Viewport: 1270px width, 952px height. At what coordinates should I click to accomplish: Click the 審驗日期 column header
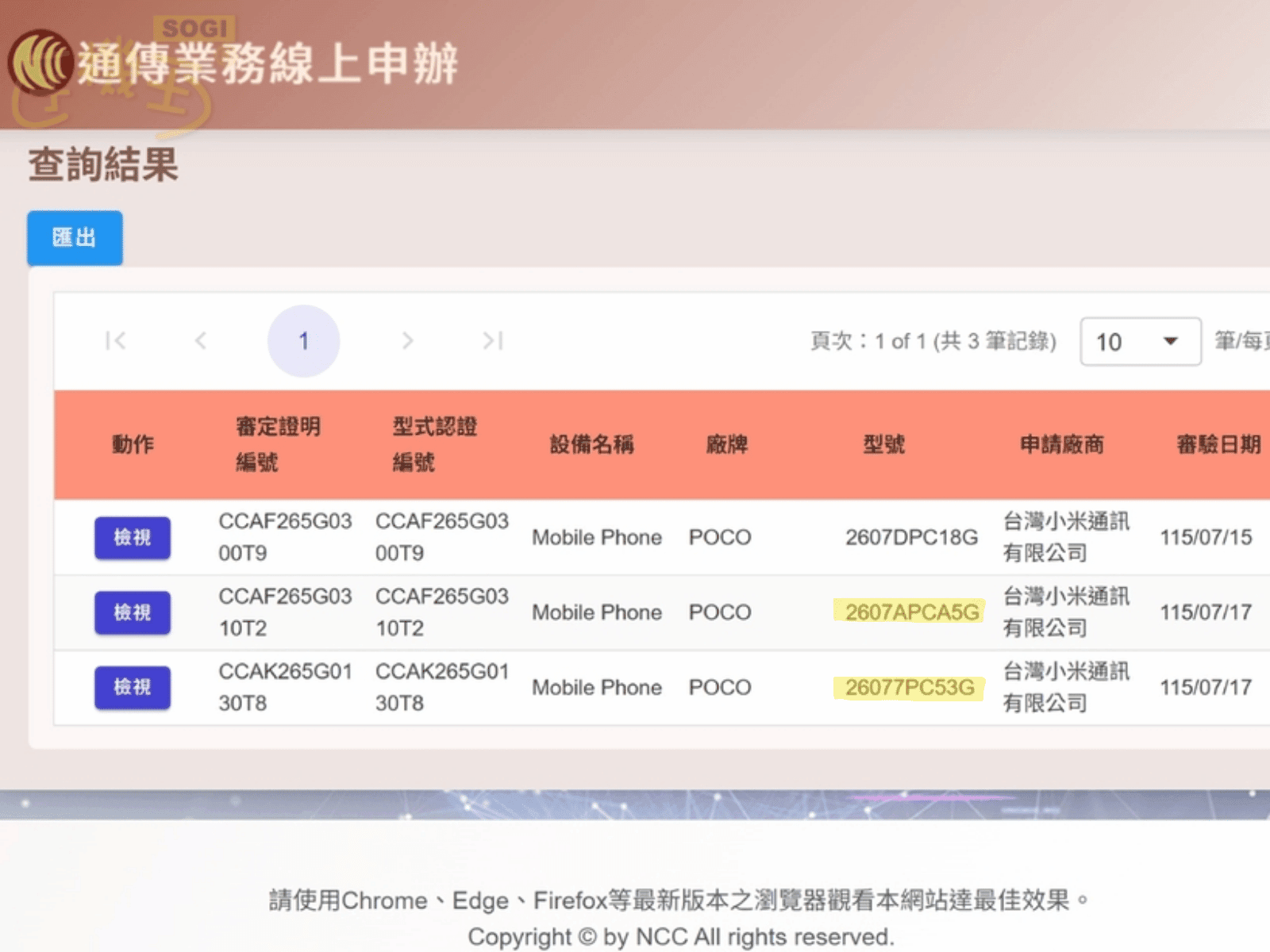pos(1218,444)
